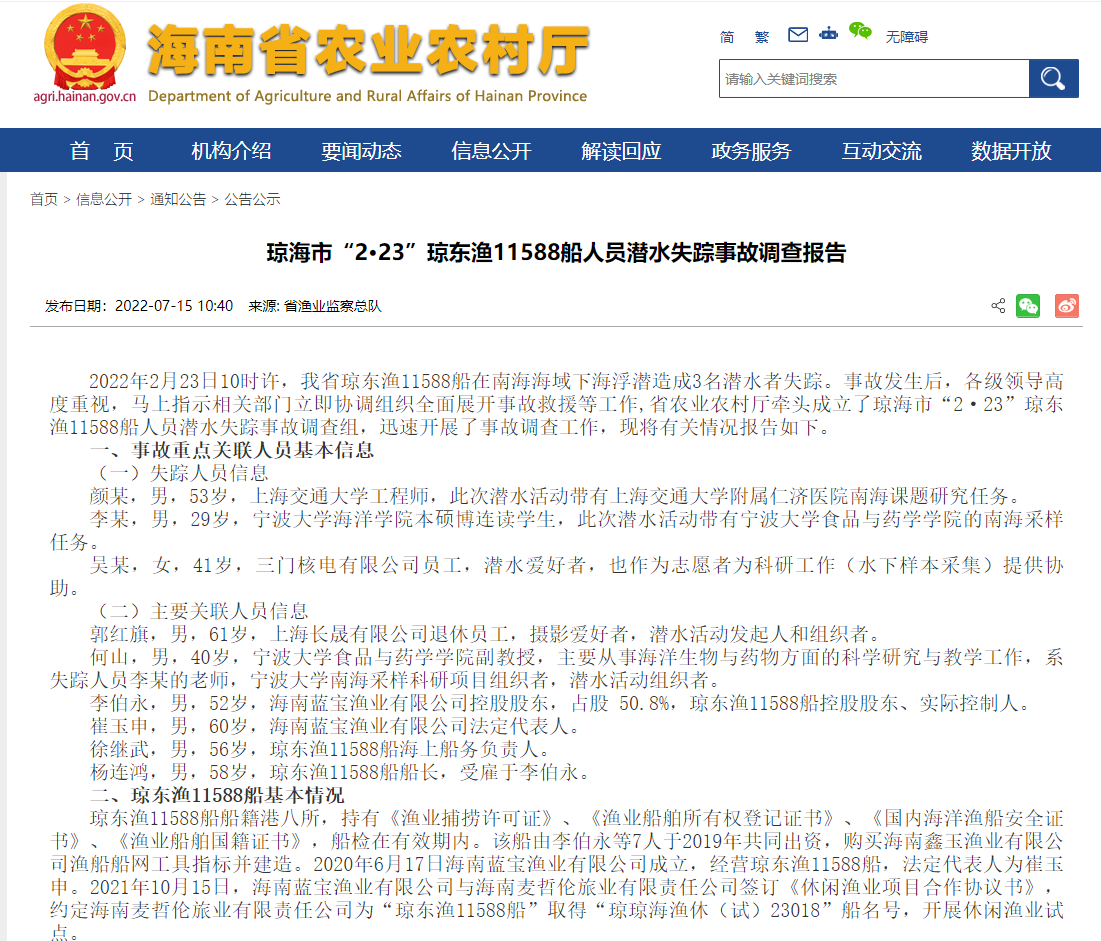Viewport: 1101px width, 941px height.
Task: Open the 信息公开 navigation menu item
Action: [x=491, y=150]
